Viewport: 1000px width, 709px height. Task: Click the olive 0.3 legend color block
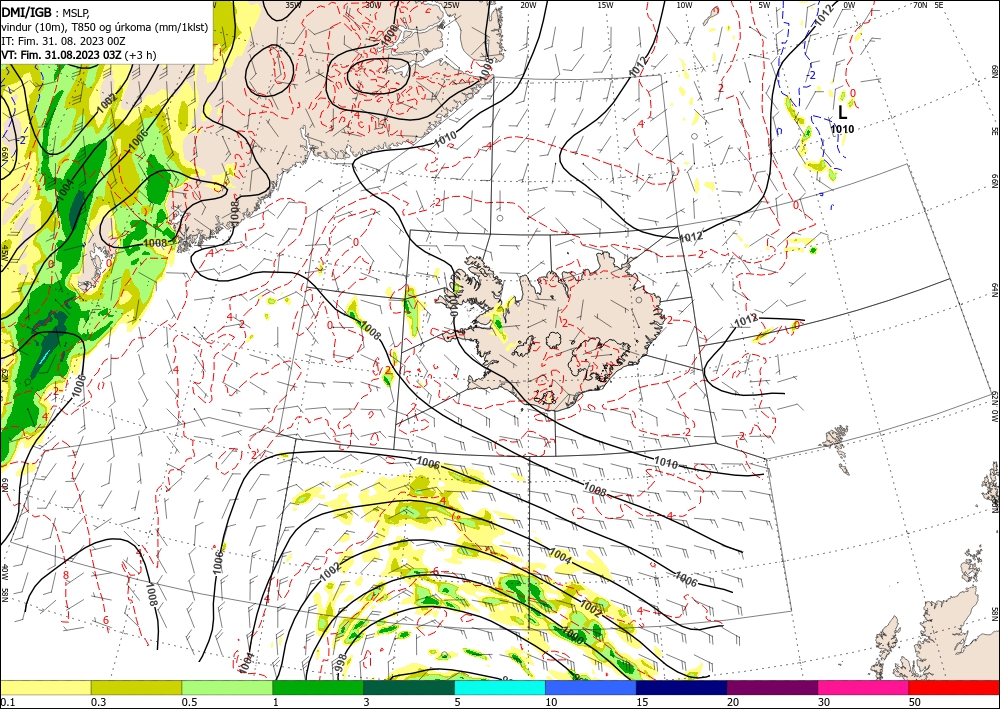[x=136, y=687]
